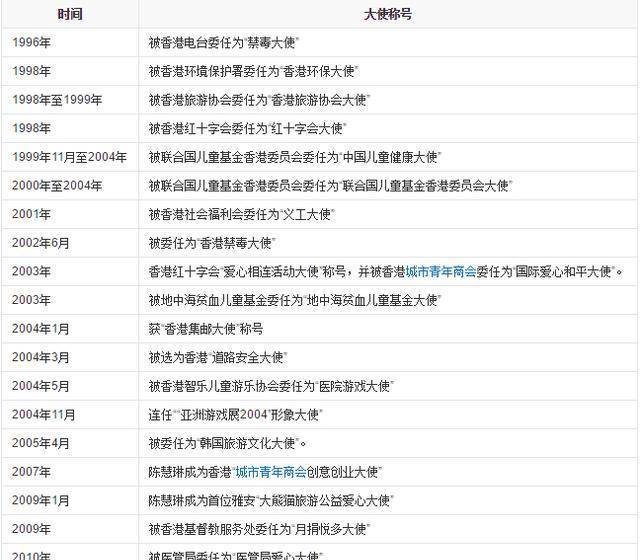Select the "中国儿童健康大使" description

pyautogui.click(x=295, y=157)
